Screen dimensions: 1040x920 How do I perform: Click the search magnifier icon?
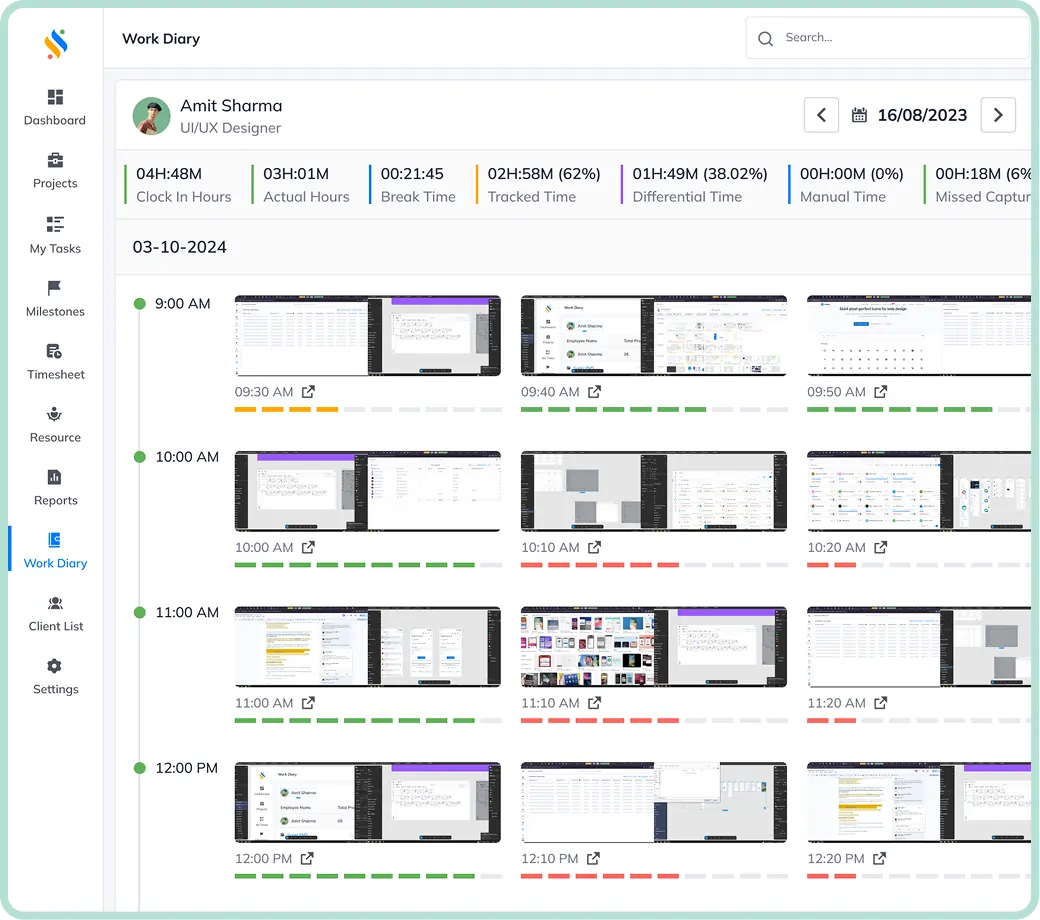pos(765,38)
